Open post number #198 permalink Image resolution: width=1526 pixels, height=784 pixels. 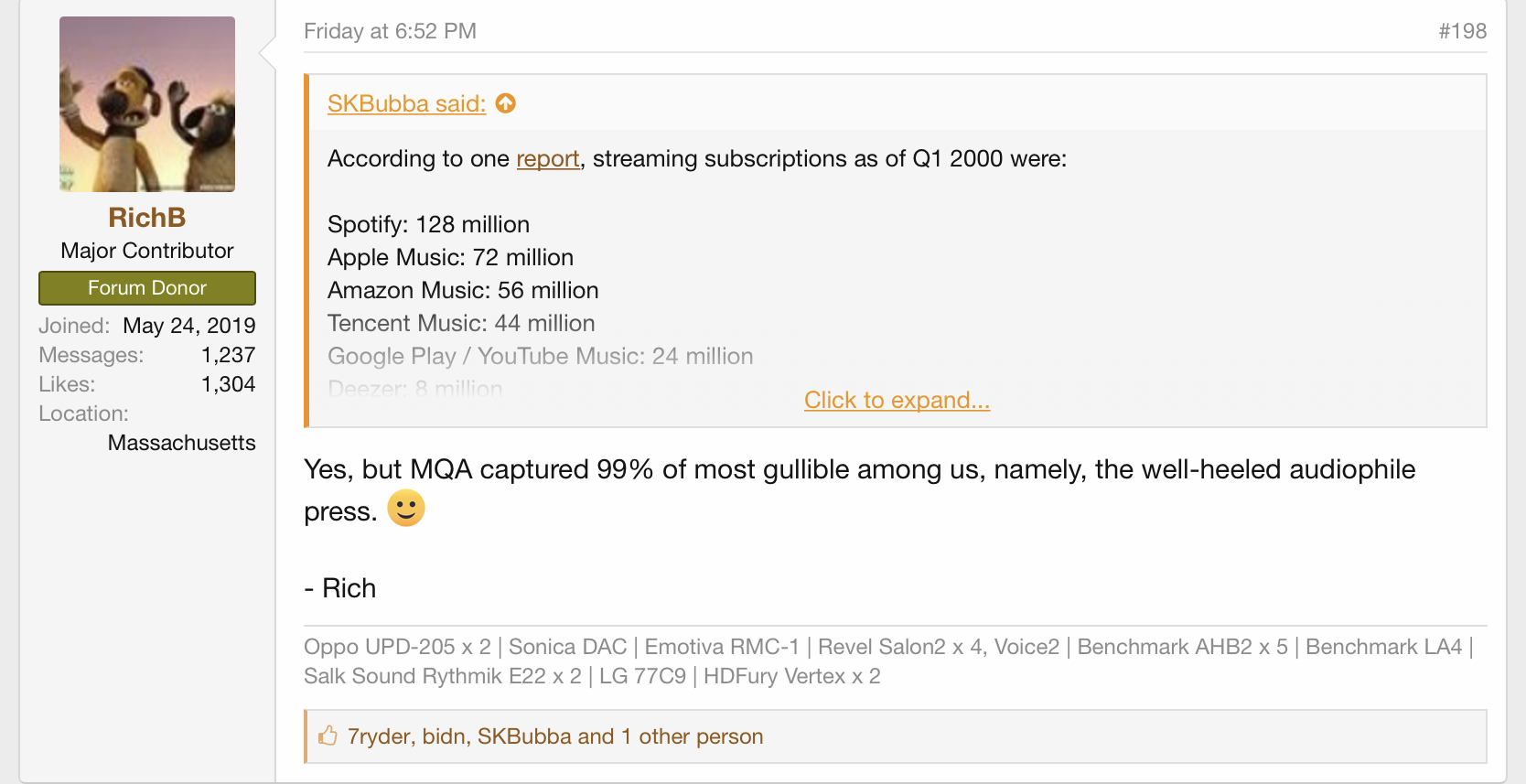[1462, 31]
